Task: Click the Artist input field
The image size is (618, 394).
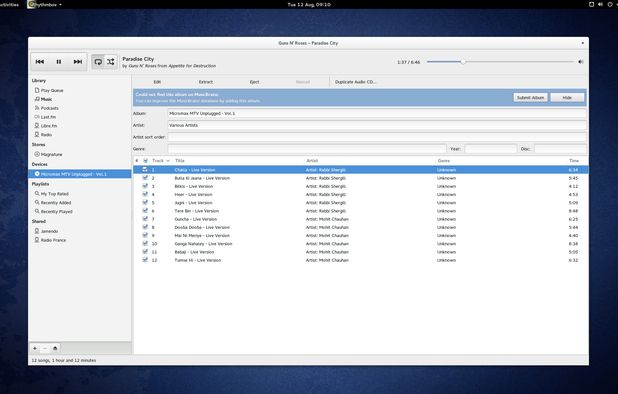Action: click(377, 125)
